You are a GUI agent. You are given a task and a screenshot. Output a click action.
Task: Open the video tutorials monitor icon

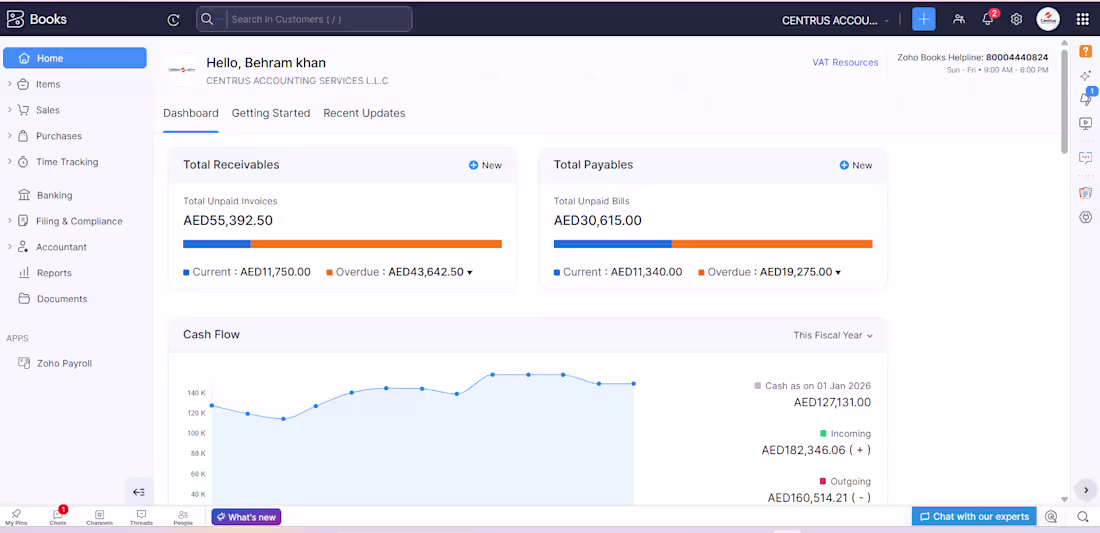[1085, 123]
